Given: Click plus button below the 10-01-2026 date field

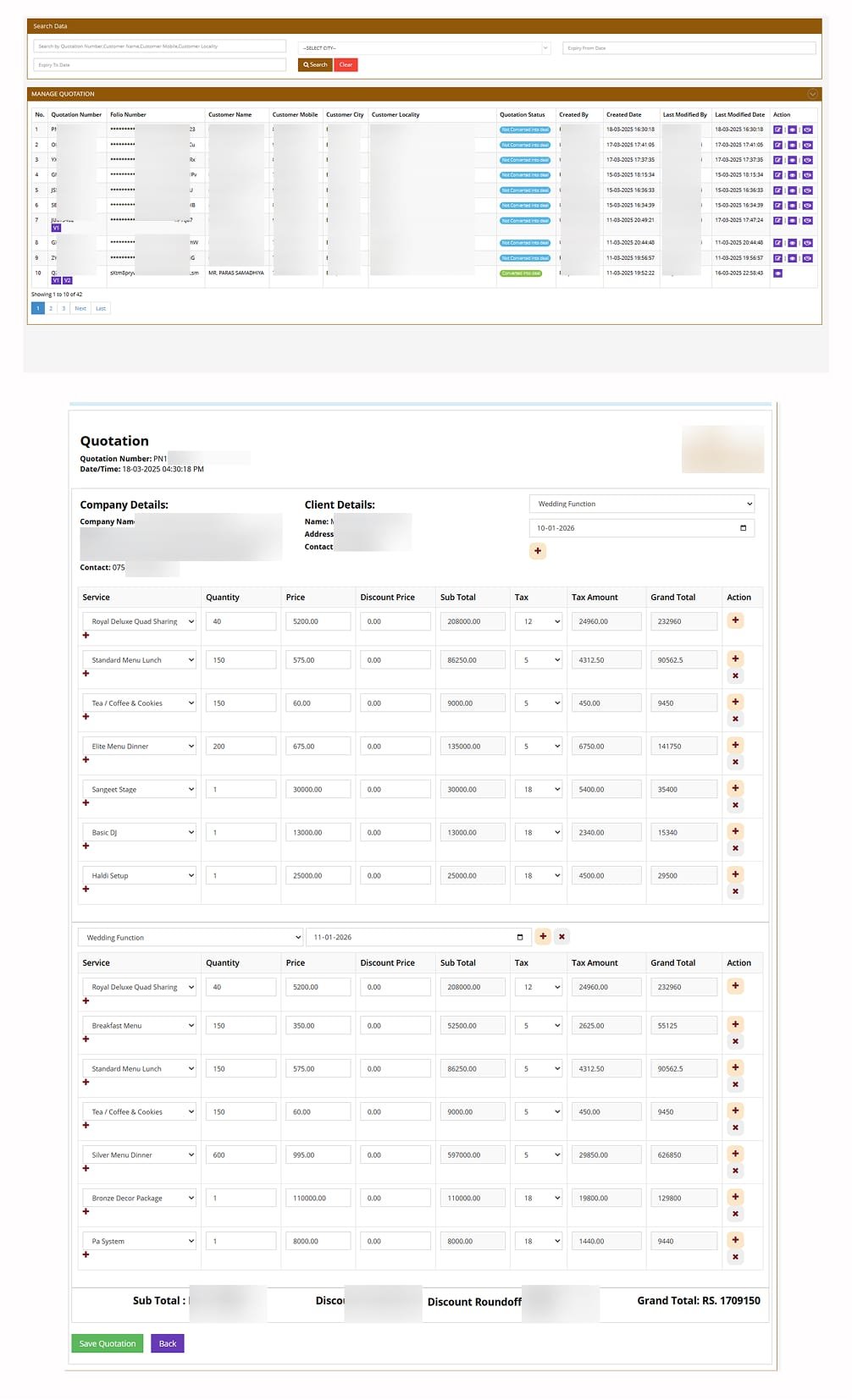Looking at the screenshot, I should pyautogui.click(x=537, y=551).
